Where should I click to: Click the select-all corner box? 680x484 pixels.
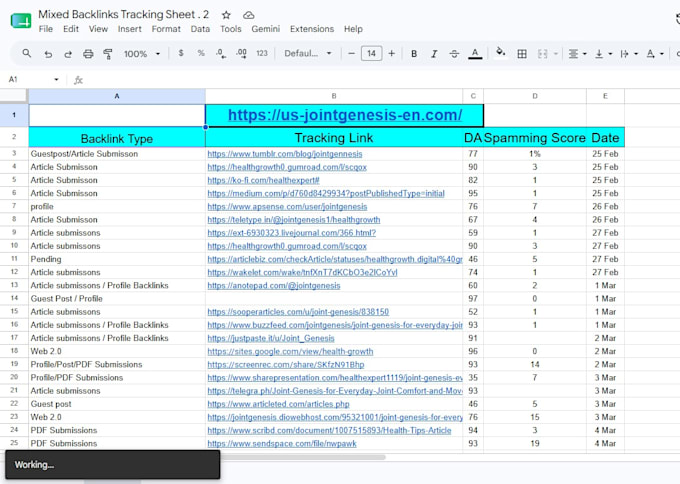[x=14, y=96]
